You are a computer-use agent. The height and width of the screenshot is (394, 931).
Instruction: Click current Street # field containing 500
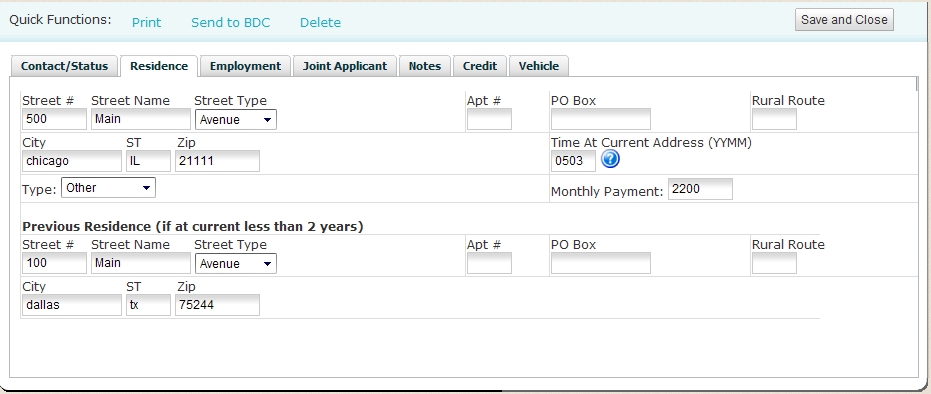pyautogui.click(x=55, y=119)
